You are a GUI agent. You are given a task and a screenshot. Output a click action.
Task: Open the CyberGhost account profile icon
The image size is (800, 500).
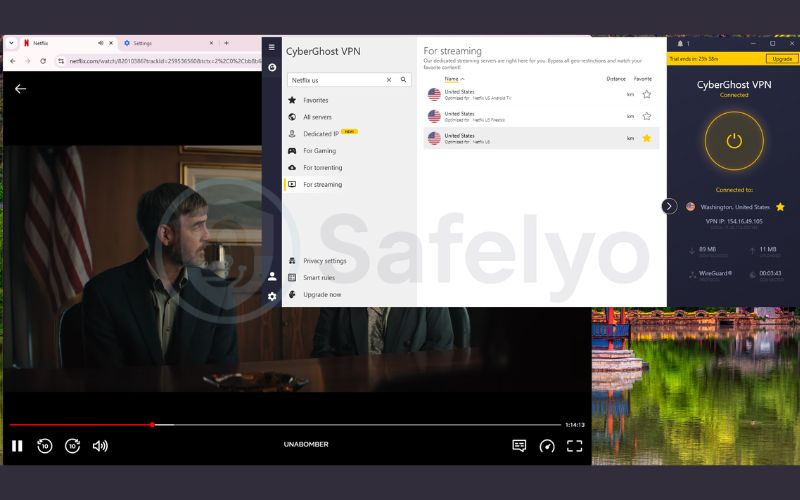(x=272, y=276)
